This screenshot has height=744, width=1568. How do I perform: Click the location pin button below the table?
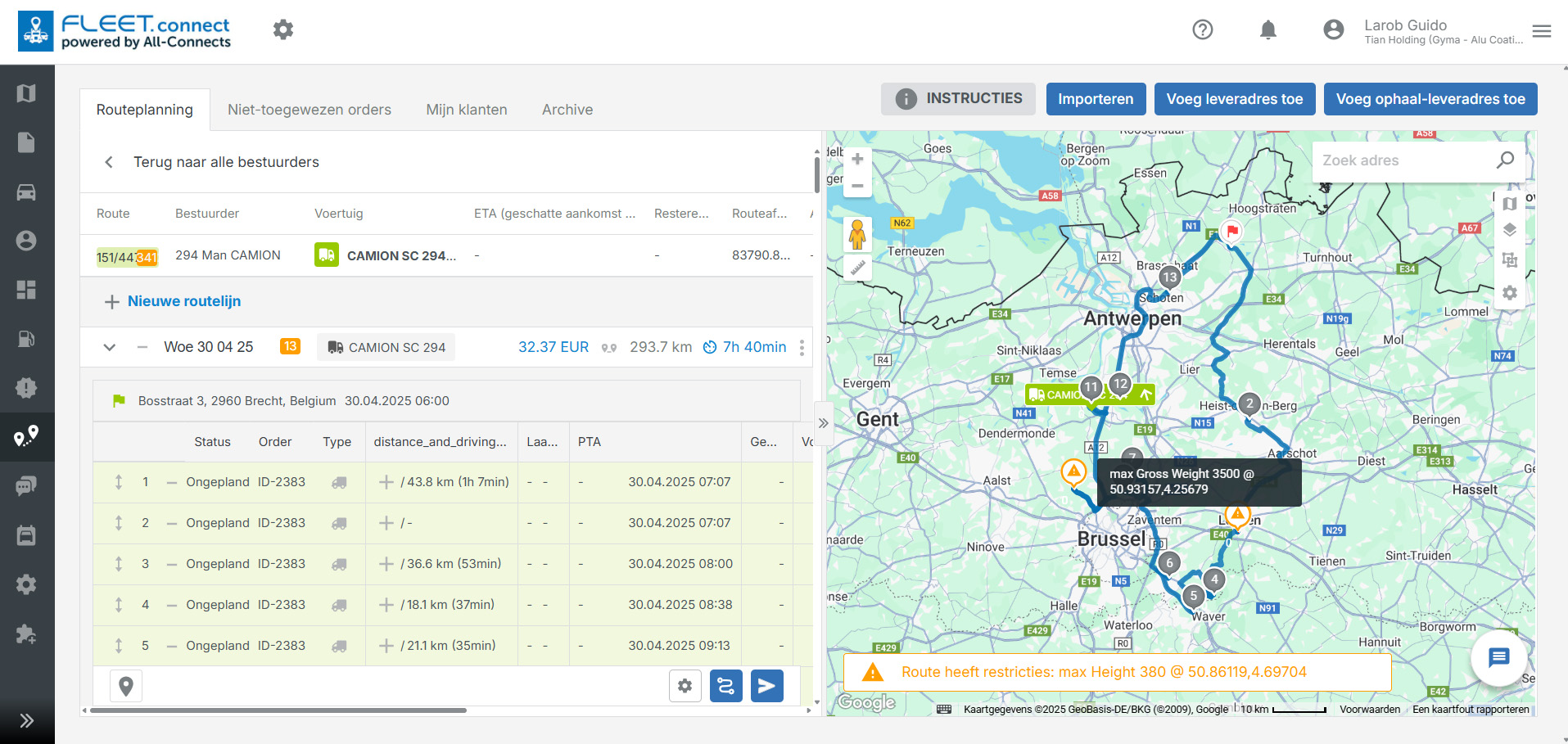point(126,686)
